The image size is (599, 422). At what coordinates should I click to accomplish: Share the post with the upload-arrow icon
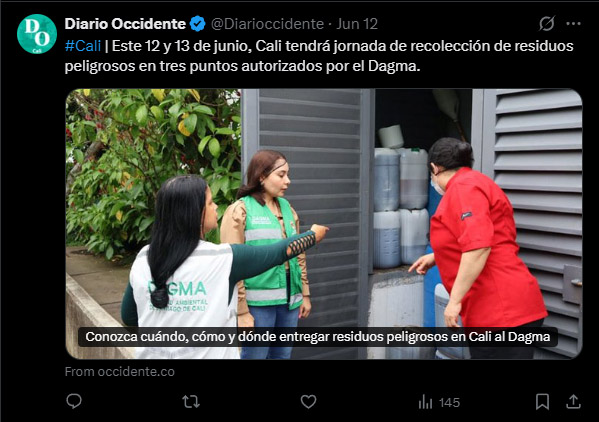point(573,402)
